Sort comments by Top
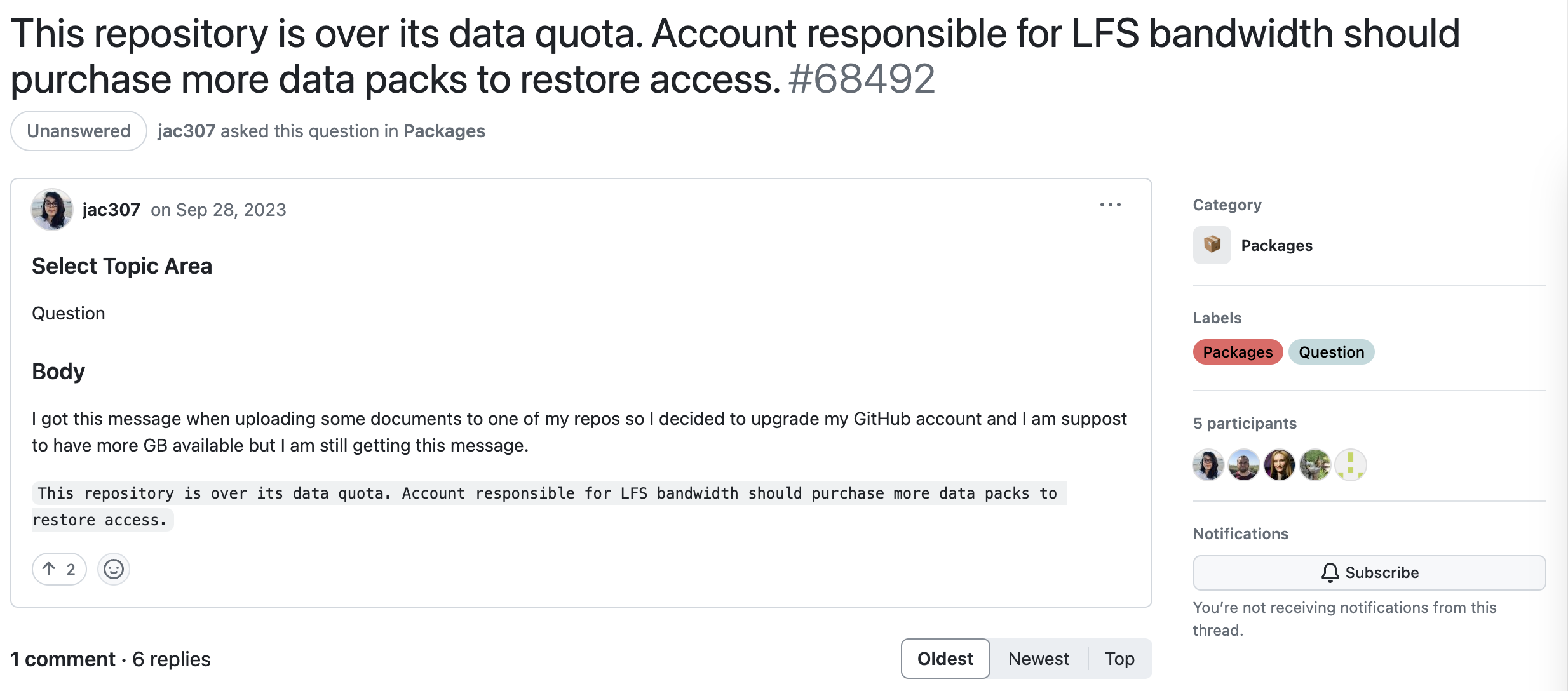The height and width of the screenshot is (691, 1568). click(1119, 659)
